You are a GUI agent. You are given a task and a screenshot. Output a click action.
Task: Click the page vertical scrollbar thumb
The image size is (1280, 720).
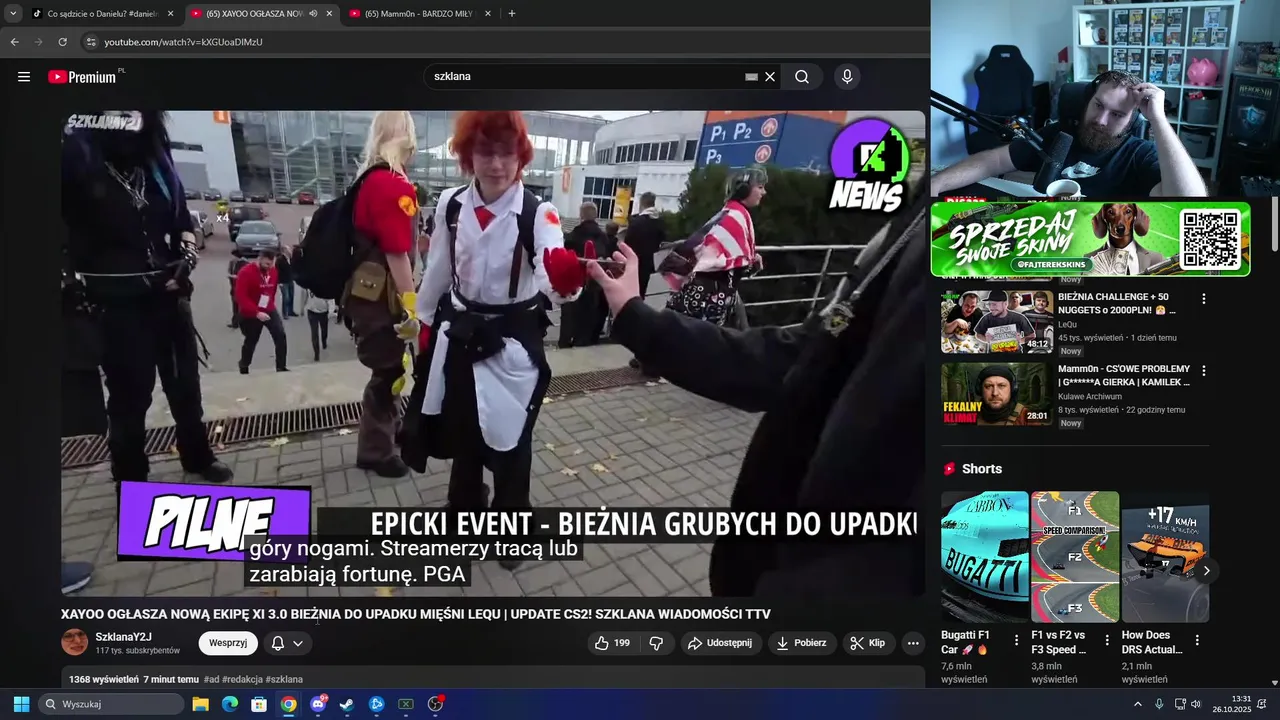click(1274, 225)
